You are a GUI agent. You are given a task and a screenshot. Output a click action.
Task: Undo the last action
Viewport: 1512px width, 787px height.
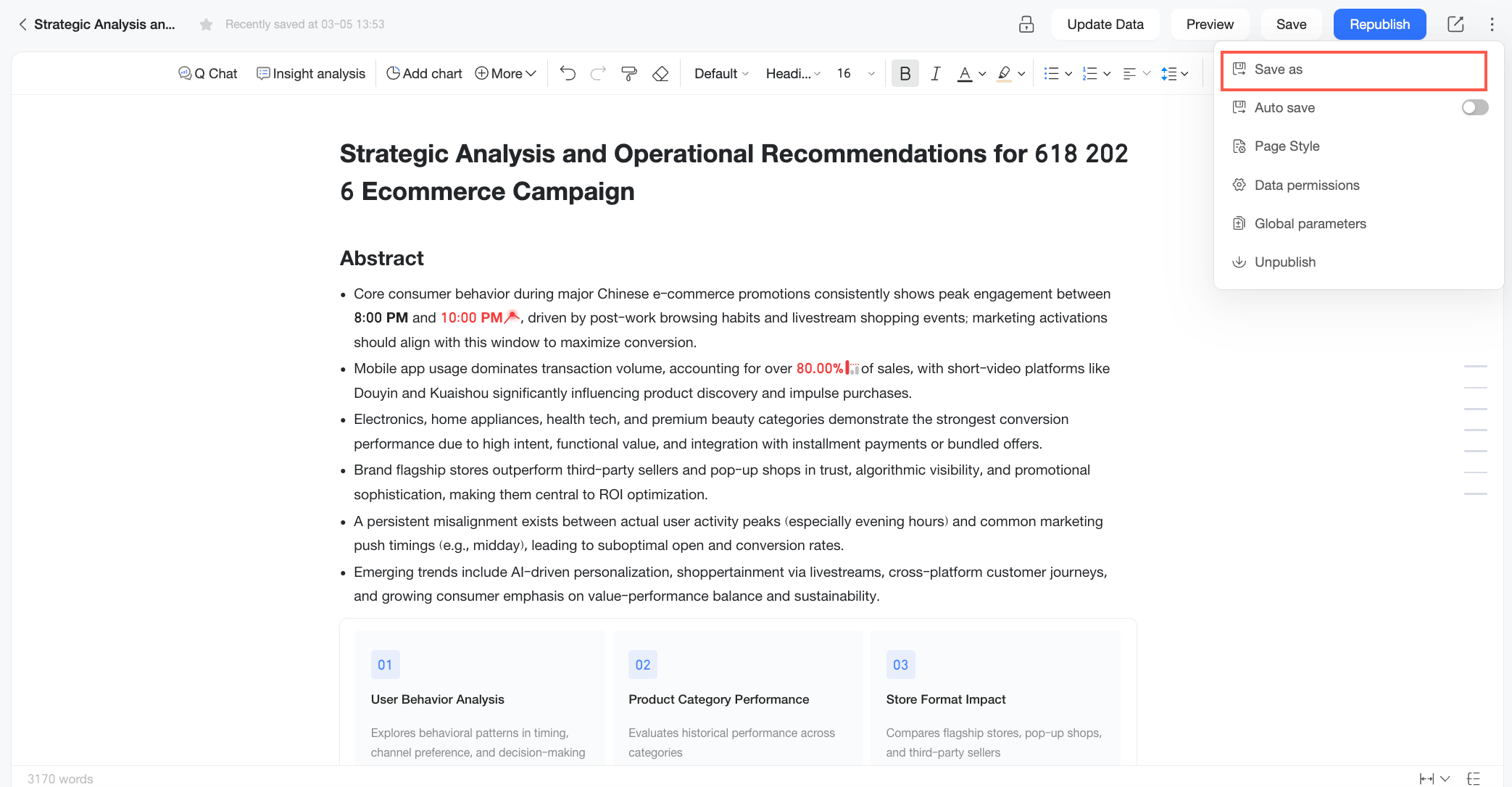568,73
